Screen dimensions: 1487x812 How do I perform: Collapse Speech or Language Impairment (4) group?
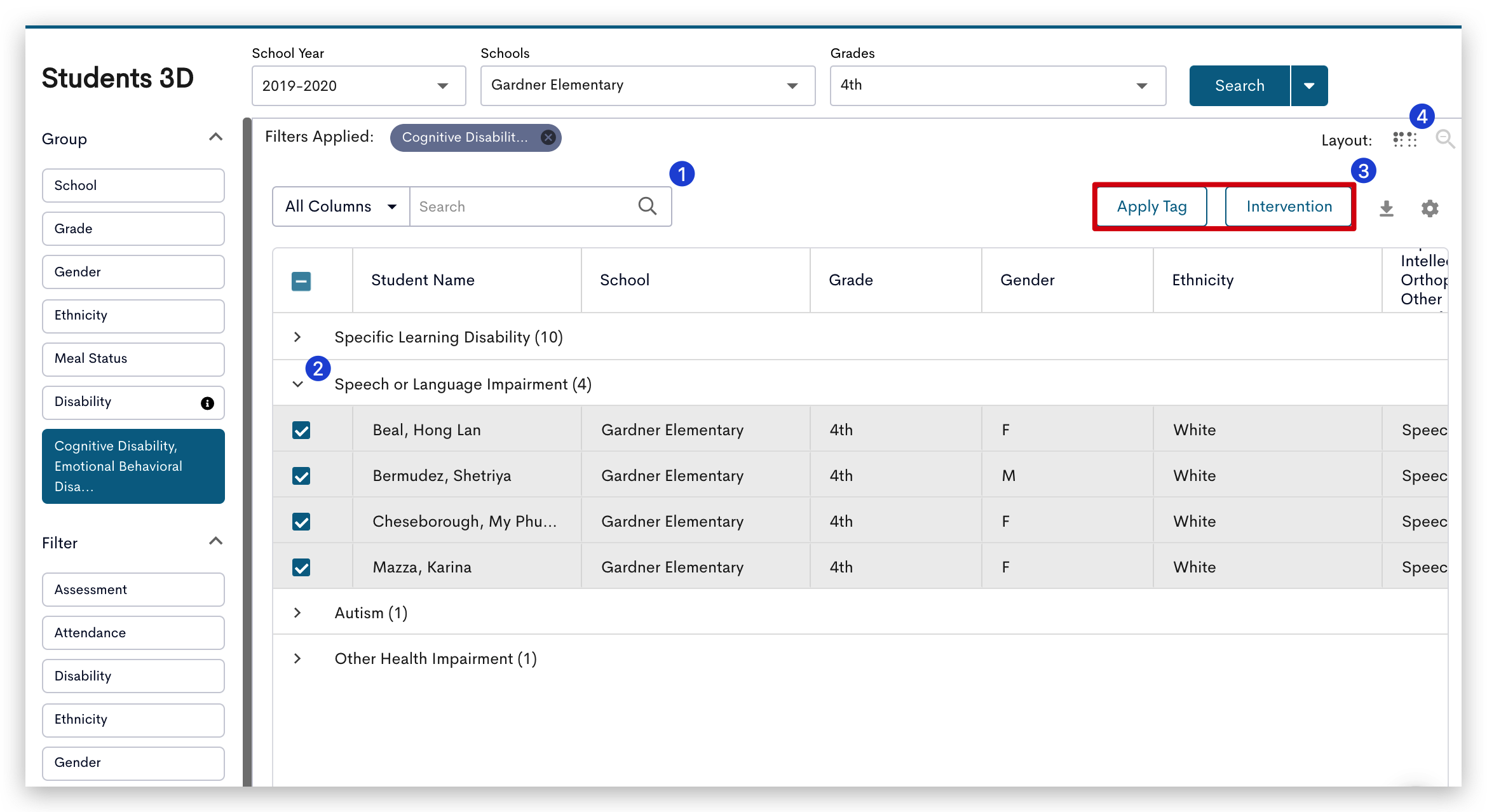click(x=297, y=384)
